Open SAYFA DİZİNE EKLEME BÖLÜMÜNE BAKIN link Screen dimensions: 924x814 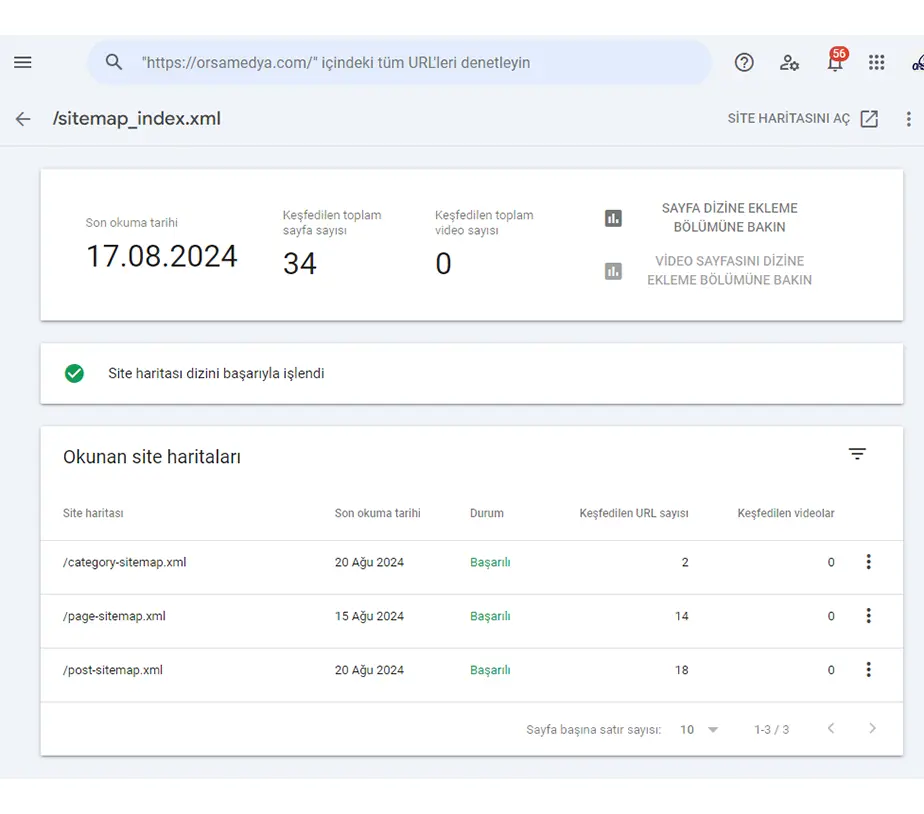click(x=730, y=217)
